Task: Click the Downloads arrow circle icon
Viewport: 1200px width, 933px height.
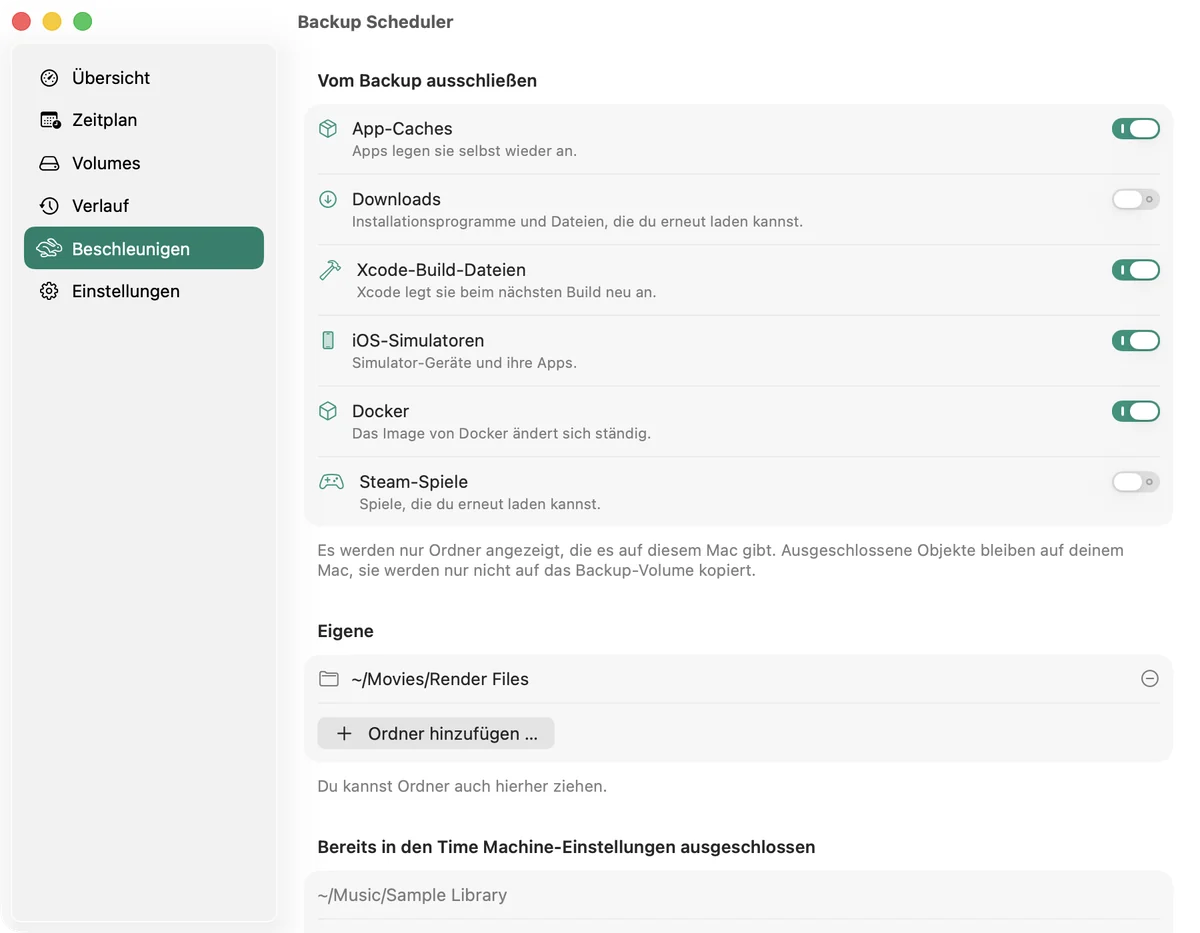Action: [328, 199]
